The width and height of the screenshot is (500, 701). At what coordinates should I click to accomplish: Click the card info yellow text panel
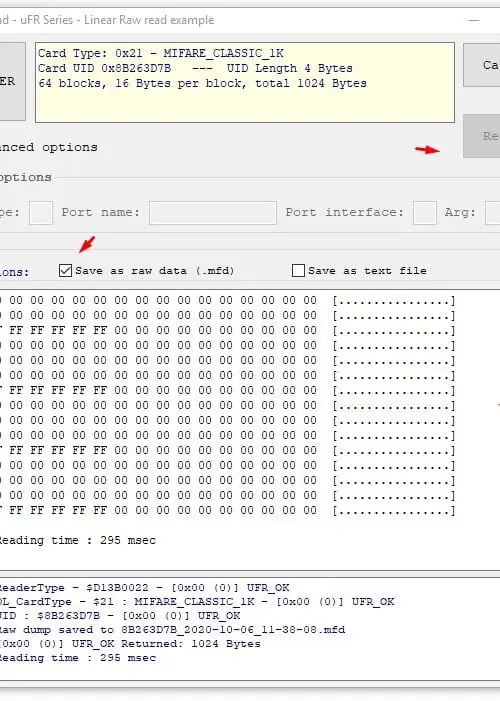[x=245, y=82]
